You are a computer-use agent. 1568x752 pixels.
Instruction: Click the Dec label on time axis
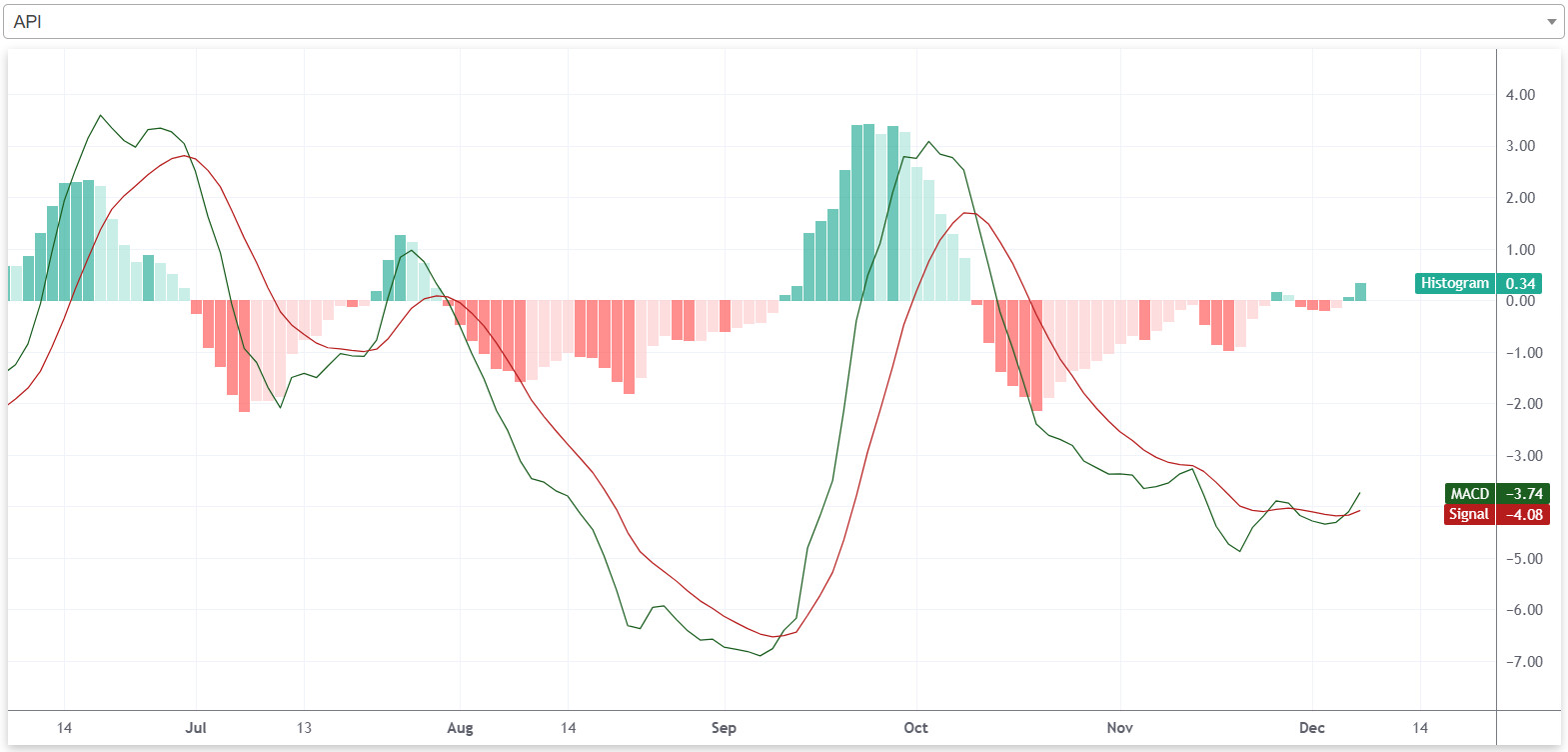click(x=1311, y=727)
